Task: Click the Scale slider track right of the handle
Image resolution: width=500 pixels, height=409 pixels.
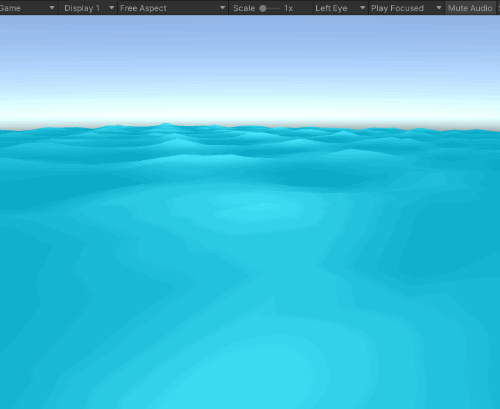Action: pyautogui.click(x=274, y=8)
